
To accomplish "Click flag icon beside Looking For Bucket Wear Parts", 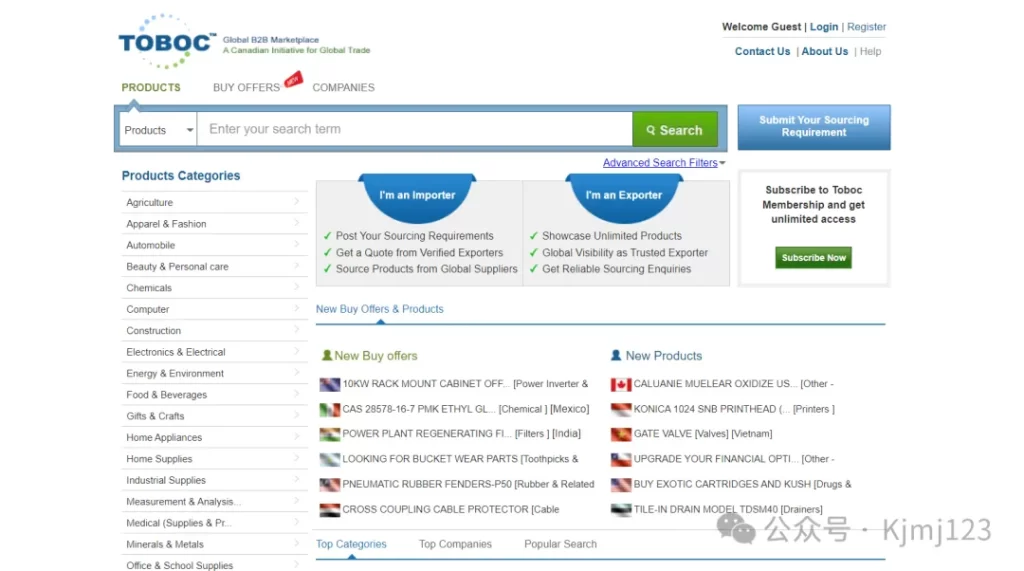I will pos(329,459).
